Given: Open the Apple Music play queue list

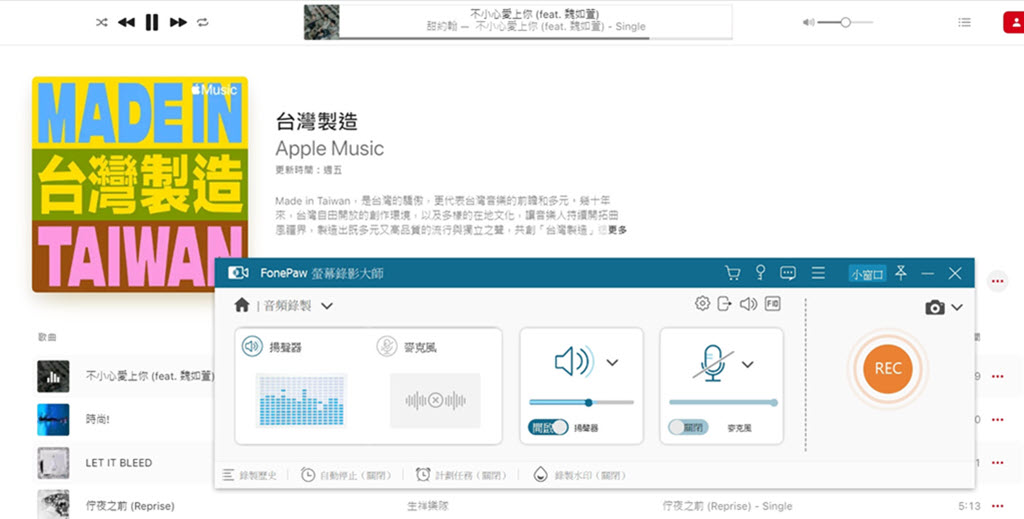Looking at the screenshot, I should click(964, 22).
